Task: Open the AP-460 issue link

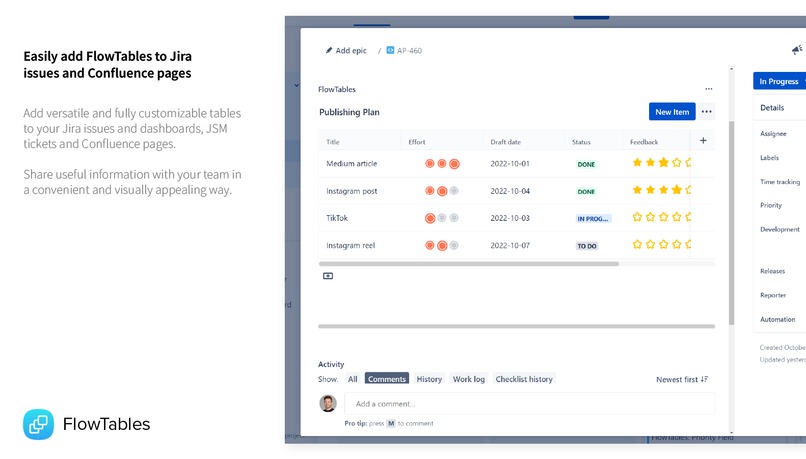Action: tap(409, 50)
